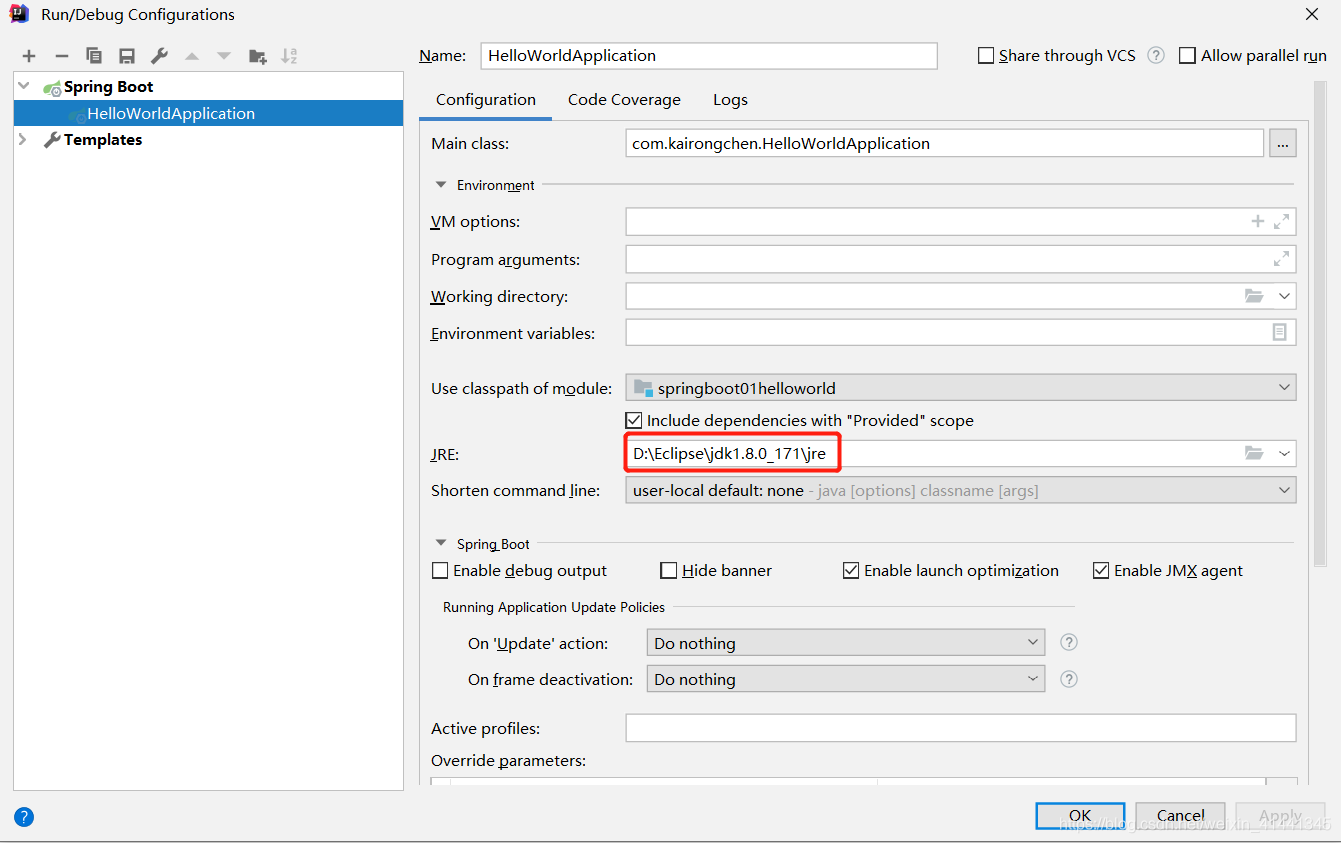Copy the HelloWorldApplication configuration
This screenshot has height=843, width=1341.
[x=93, y=56]
